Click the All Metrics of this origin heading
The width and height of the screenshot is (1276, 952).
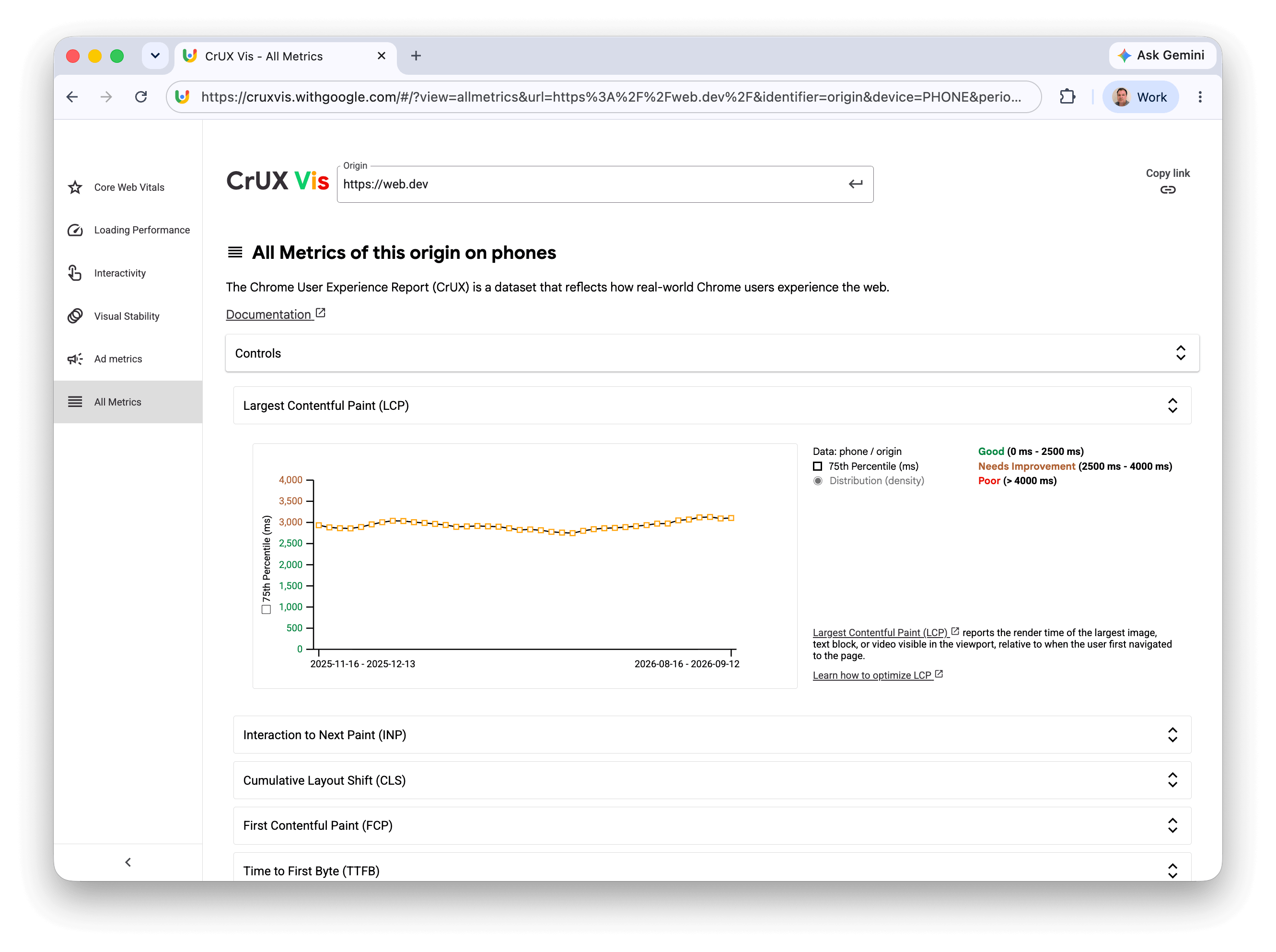(x=404, y=253)
